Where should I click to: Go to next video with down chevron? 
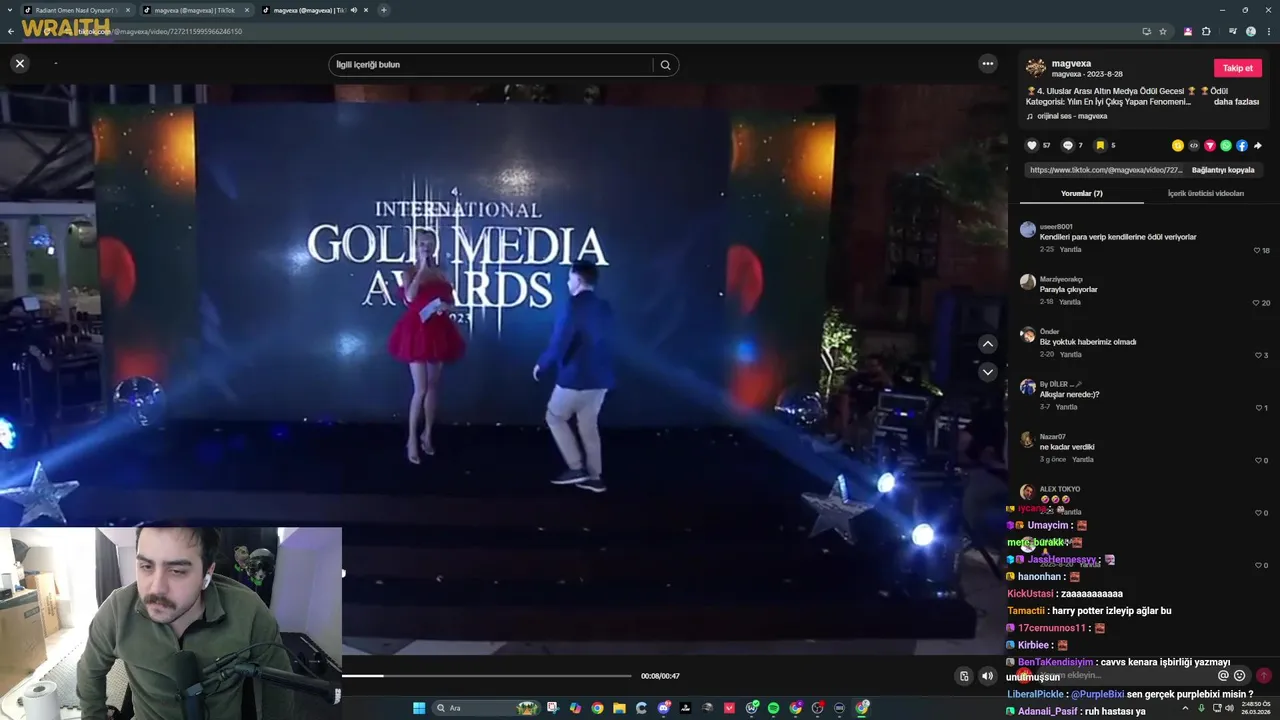(988, 372)
